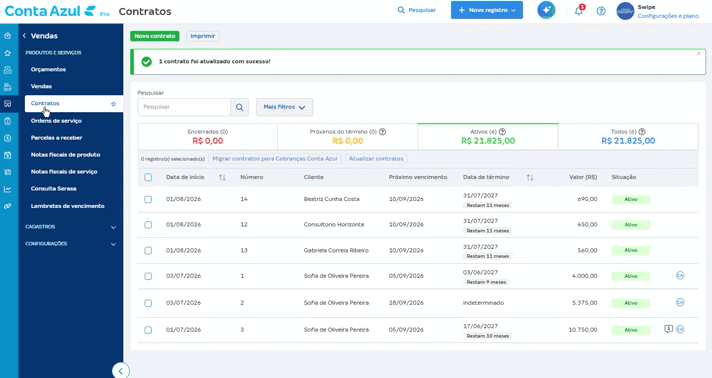Screen dimensions: 712x378
Task: Click help icon next to Ativos (6)
Action: pyautogui.click(x=502, y=132)
